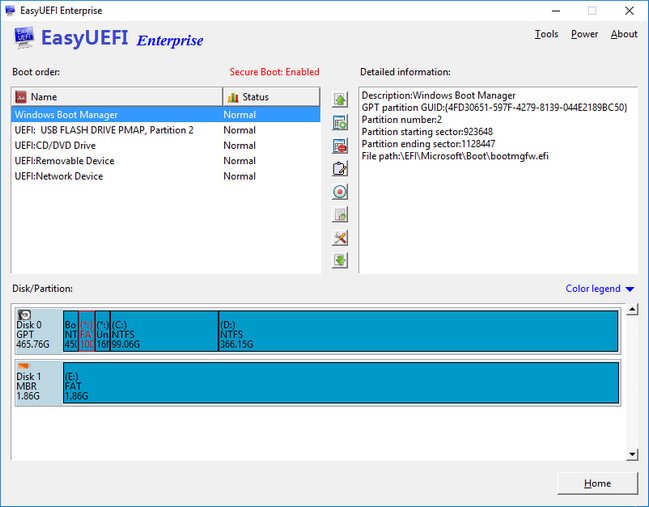
Task: Open the About menu
Action: [x=624, y=34]
